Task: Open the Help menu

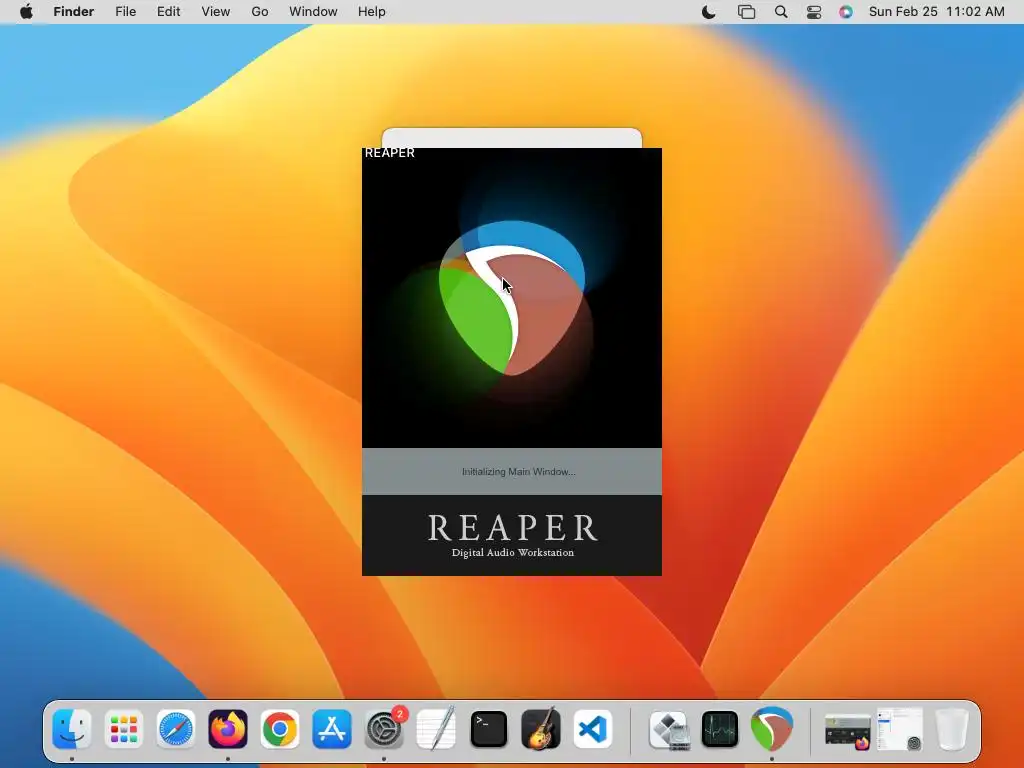Action: click(x=372, y=12)
